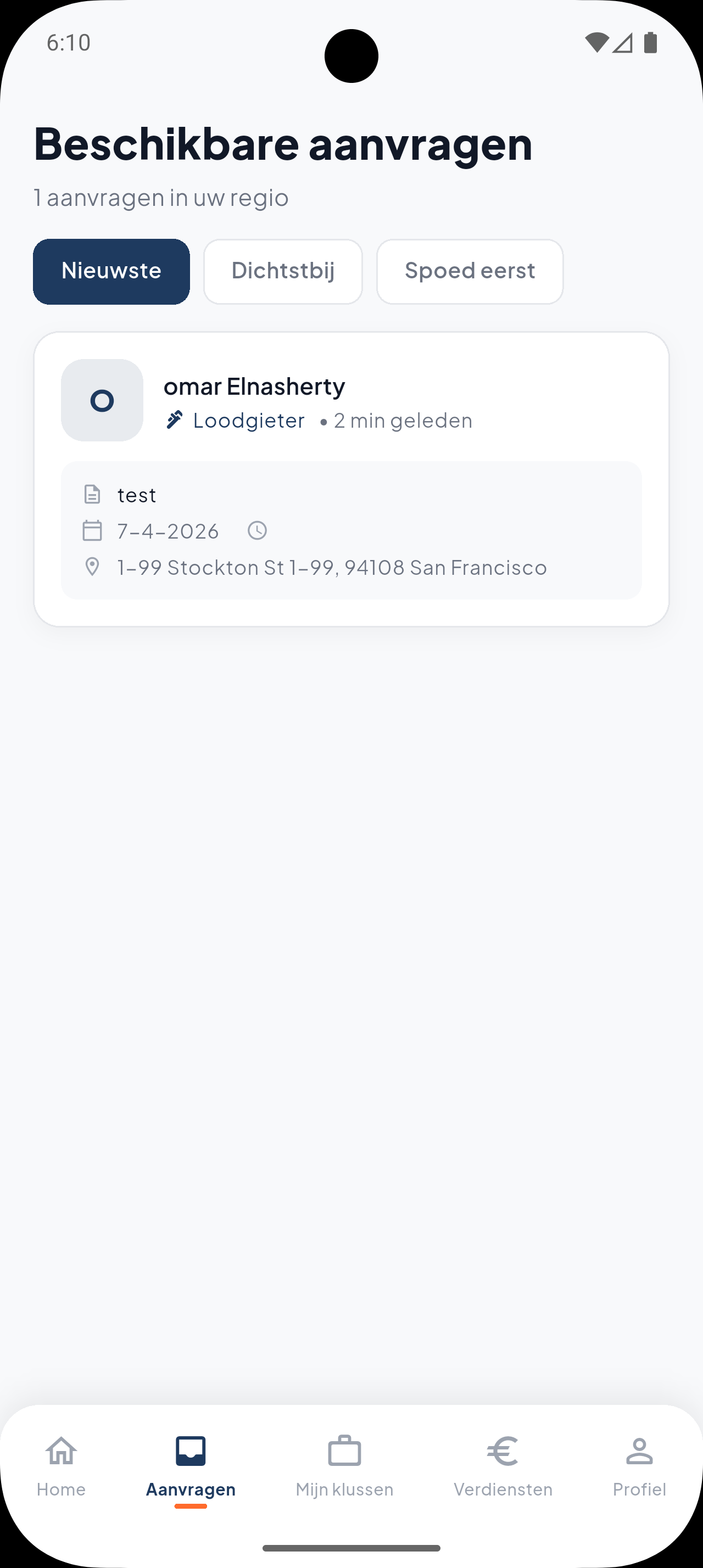Switch sorting to Dichtstbij
Viewport: 703px width, 1568px height.
click(283, 271)
